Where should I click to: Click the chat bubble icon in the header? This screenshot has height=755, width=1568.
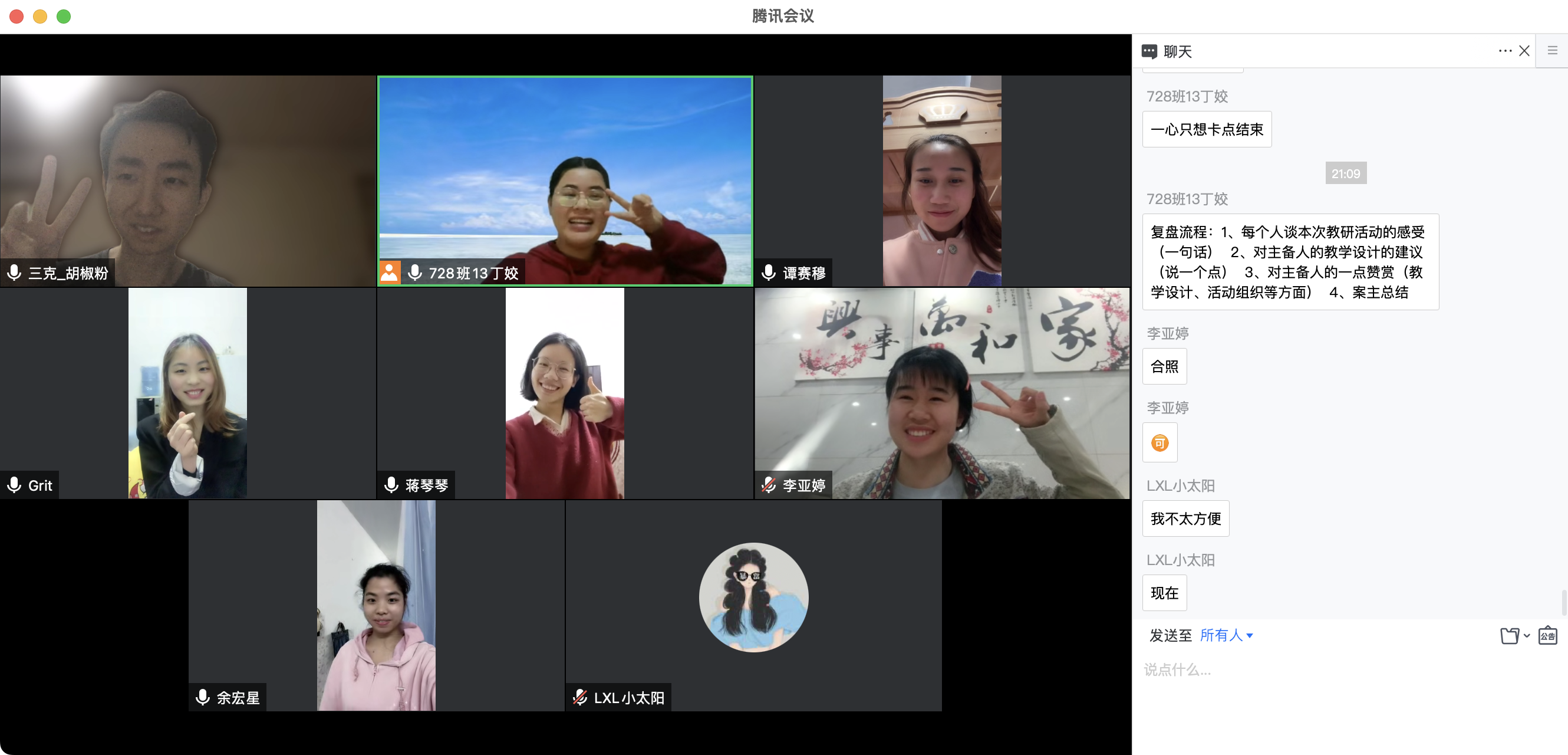click(1149, 52)
